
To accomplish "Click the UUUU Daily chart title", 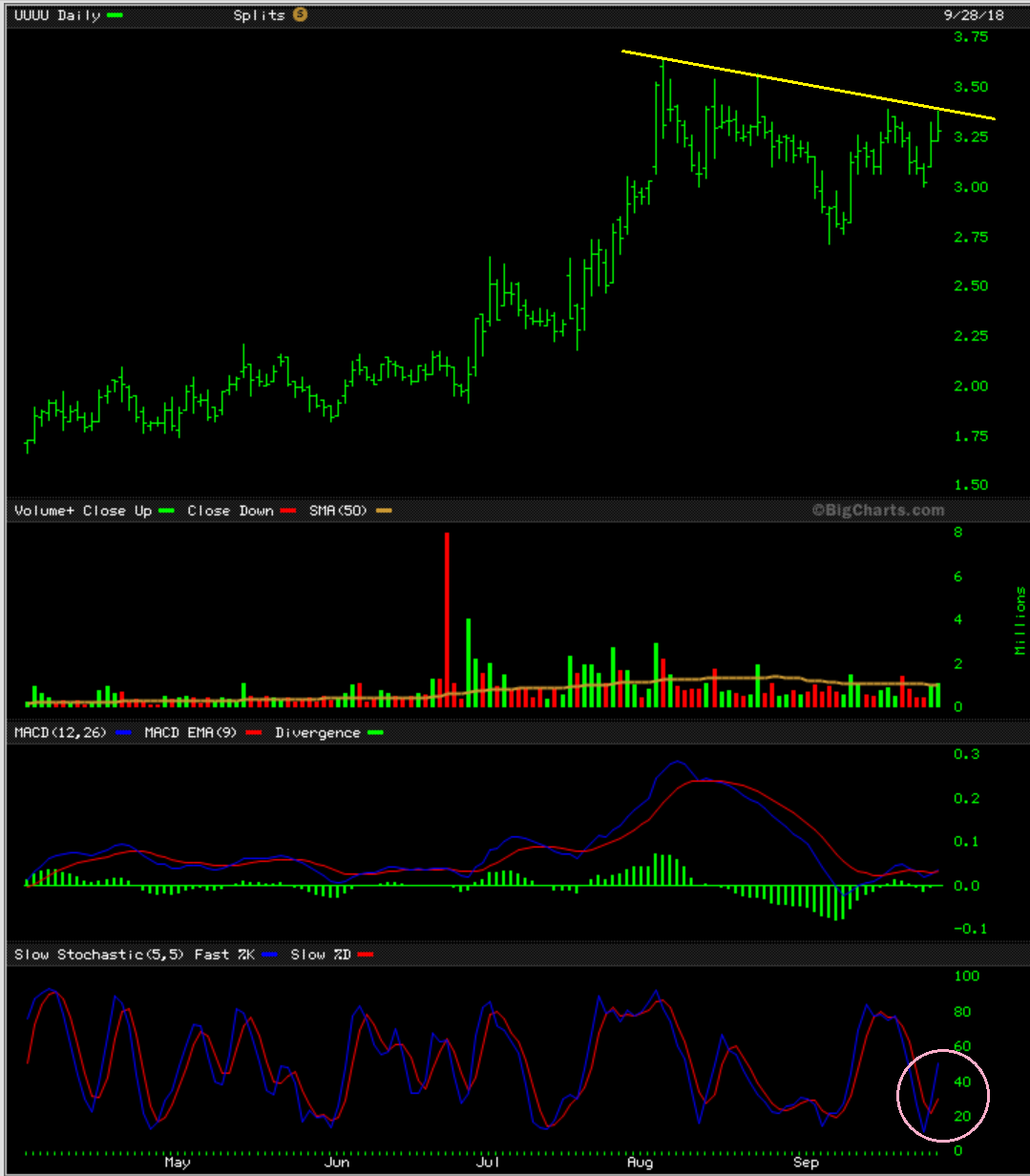I will pos(57,15).
